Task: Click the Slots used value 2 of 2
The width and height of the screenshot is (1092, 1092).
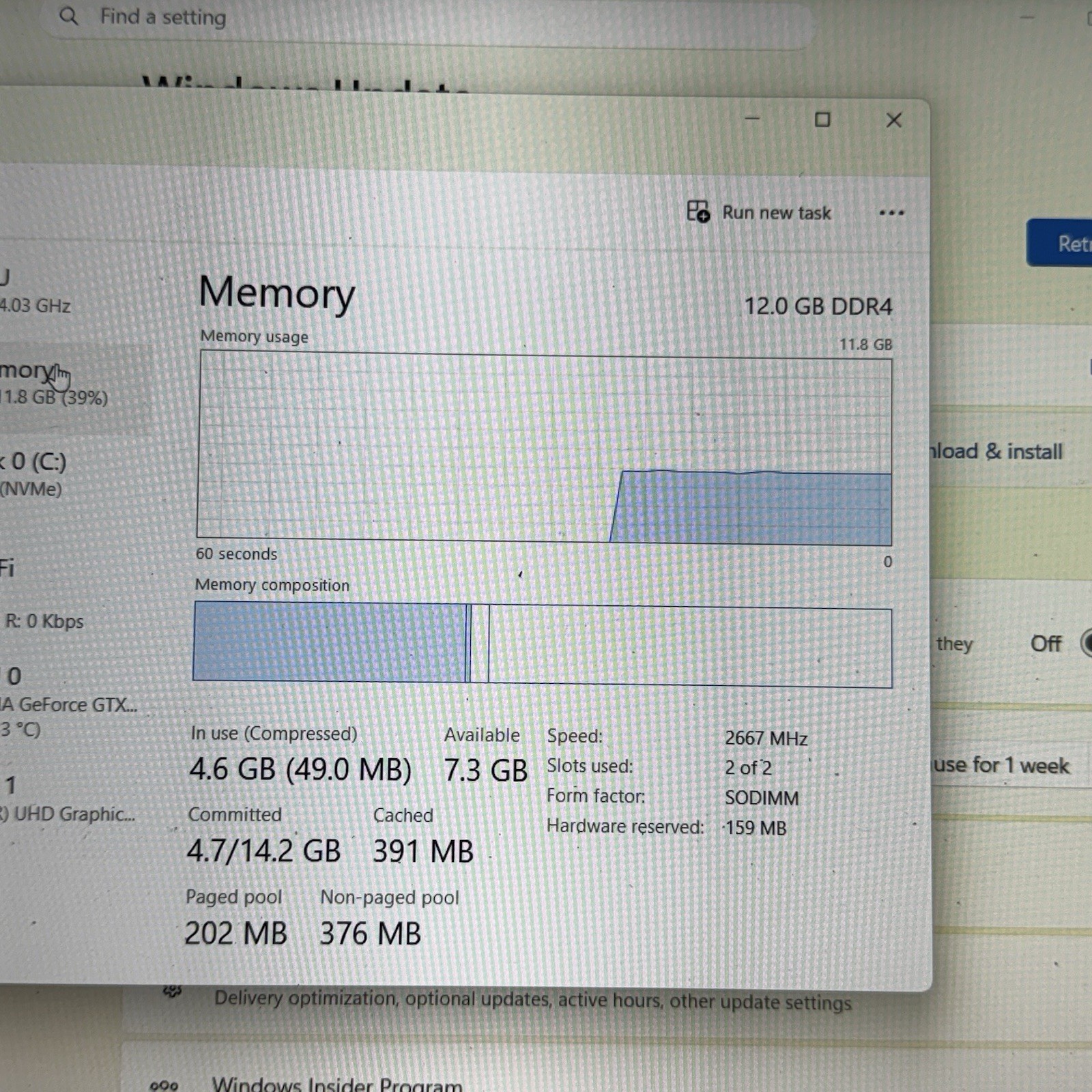Action: 748,768
